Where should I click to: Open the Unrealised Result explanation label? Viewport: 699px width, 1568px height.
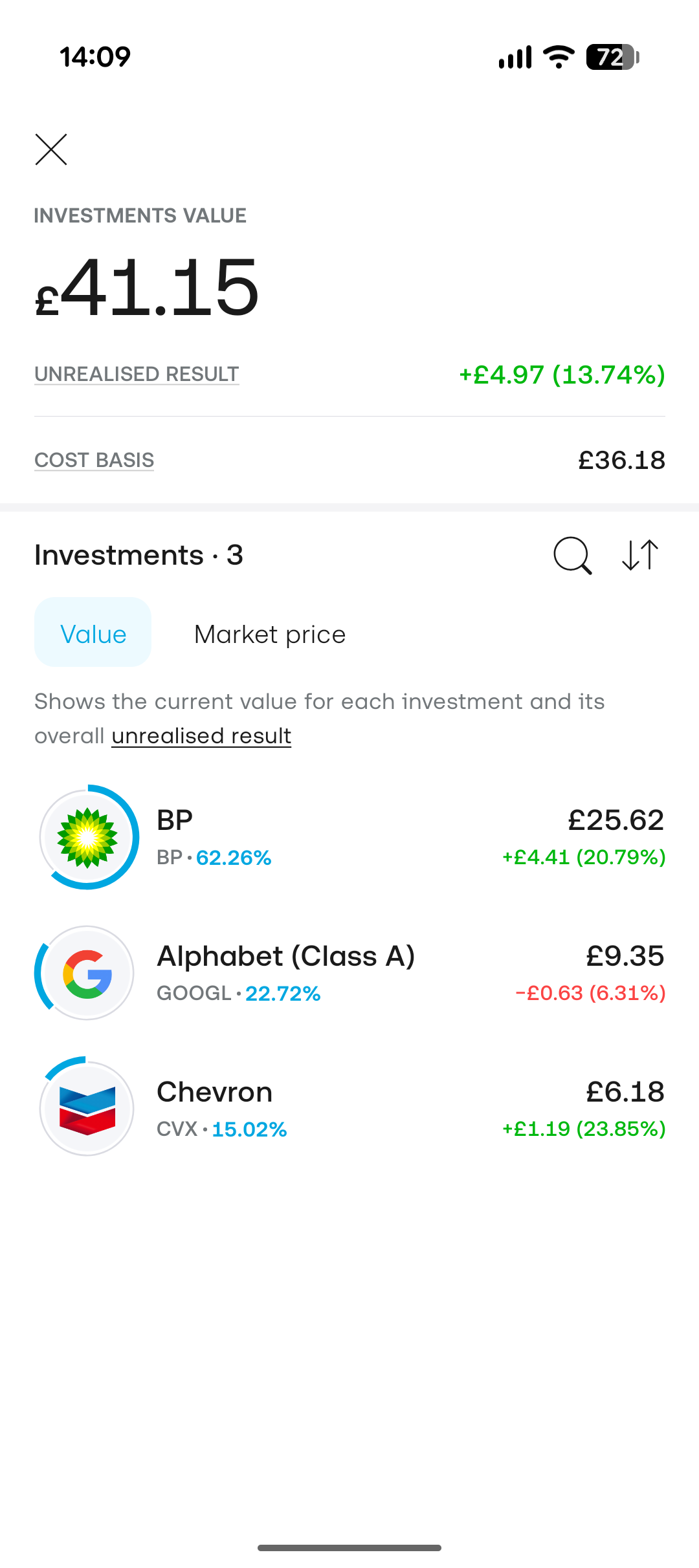point(137,374)
